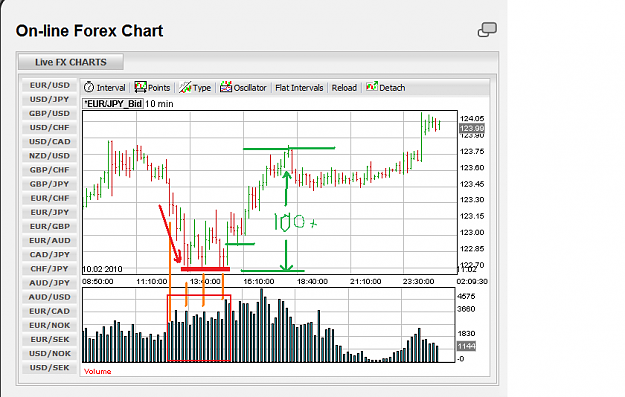
Task: Click the current price tag 123.99
Action: [472, 128]
